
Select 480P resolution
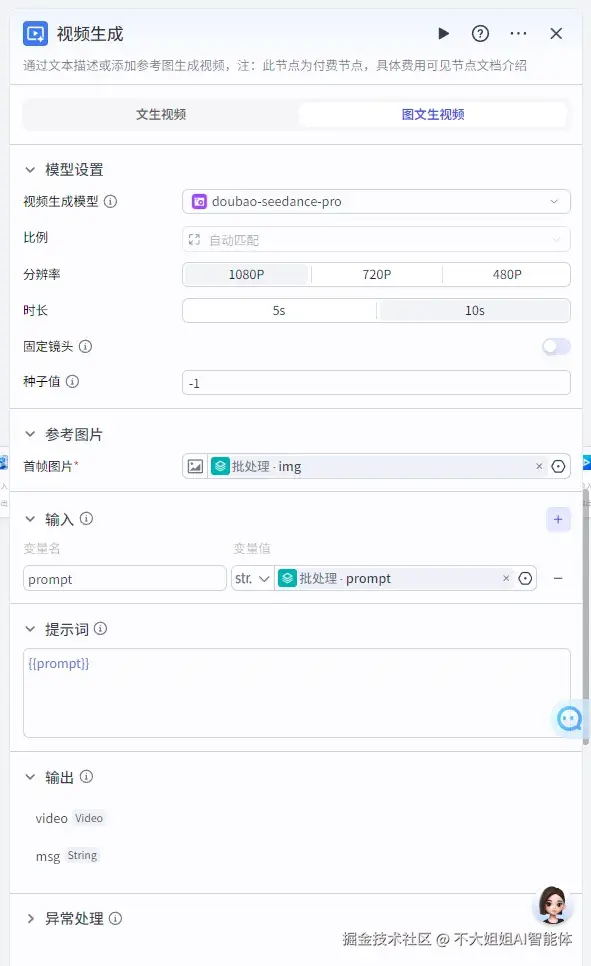(507, 274)
